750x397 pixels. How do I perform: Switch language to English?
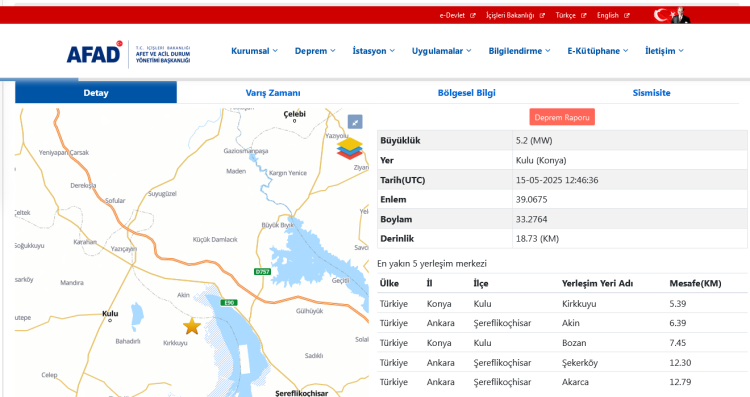click(607, 15)
